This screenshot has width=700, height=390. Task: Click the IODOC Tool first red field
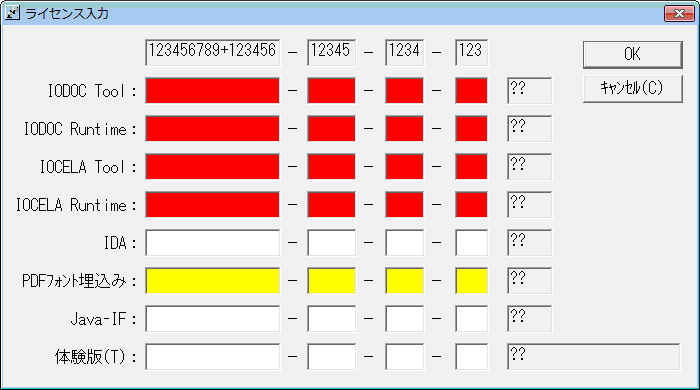[212, 91]
